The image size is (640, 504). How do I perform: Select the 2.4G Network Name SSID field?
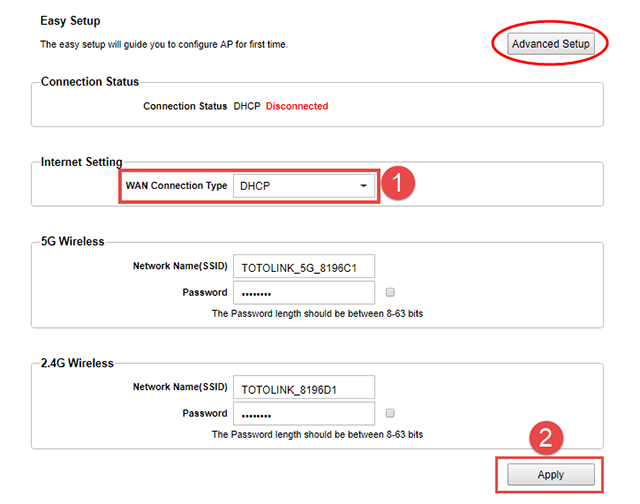click(x=304, y=387)
